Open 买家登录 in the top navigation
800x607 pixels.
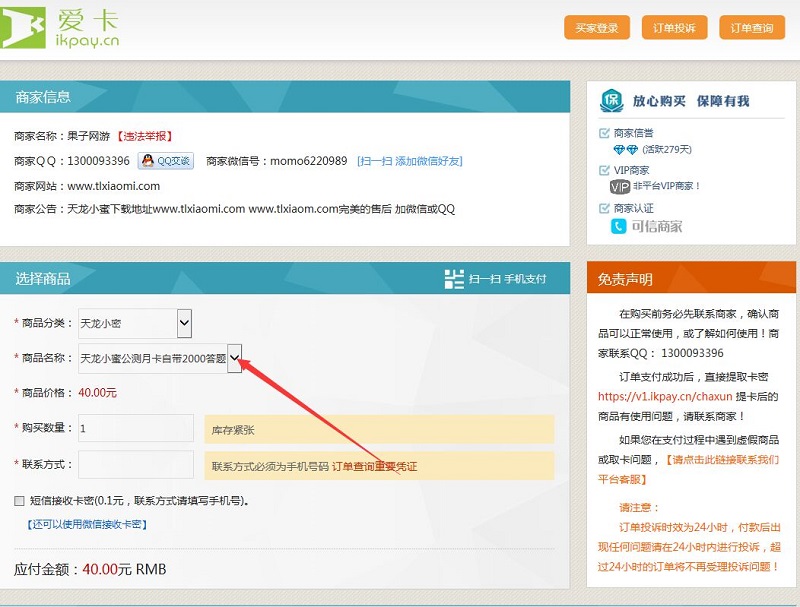point(597,28)
